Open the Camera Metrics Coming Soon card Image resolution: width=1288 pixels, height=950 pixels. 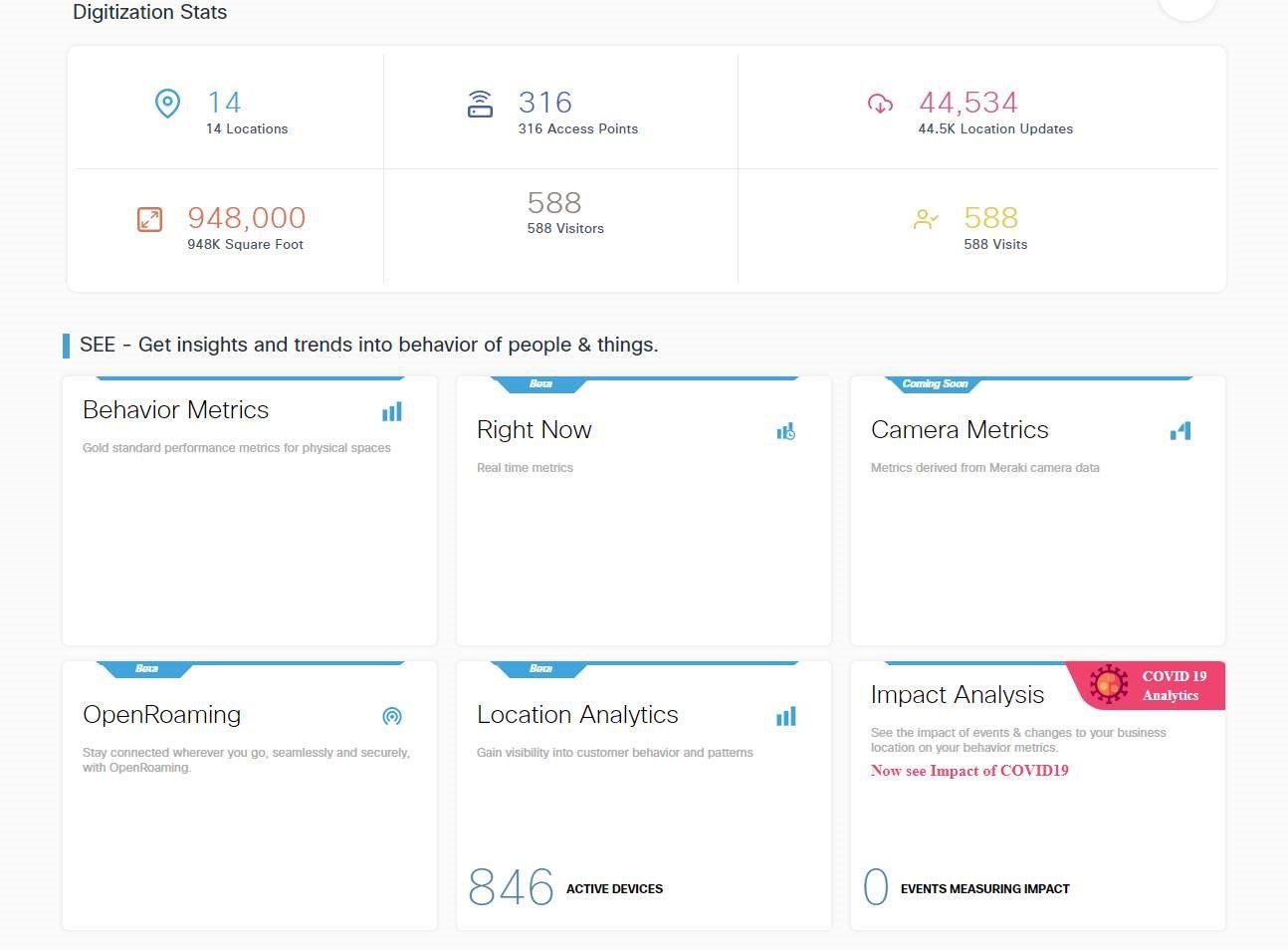[x=1037, y=510]
